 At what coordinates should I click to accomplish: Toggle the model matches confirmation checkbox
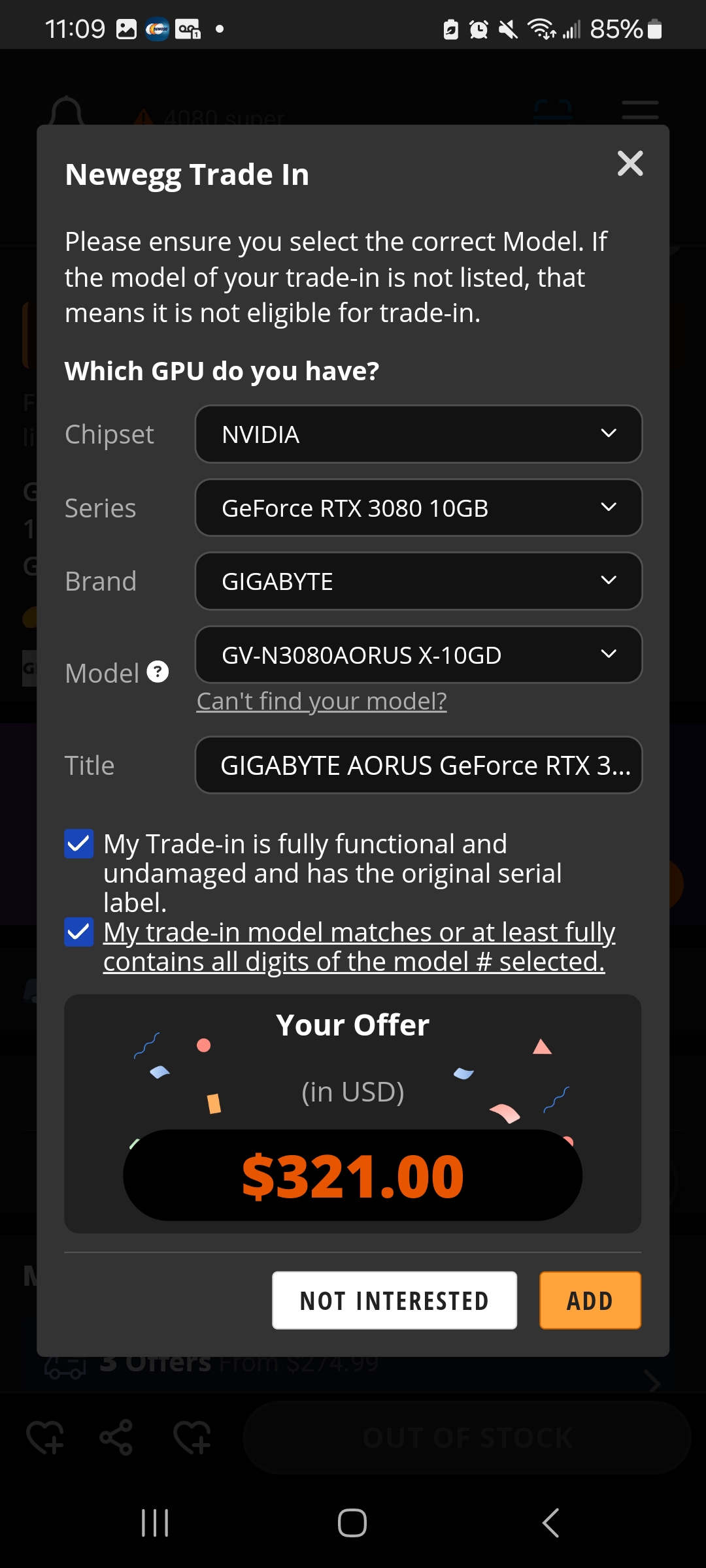point(79,932)
